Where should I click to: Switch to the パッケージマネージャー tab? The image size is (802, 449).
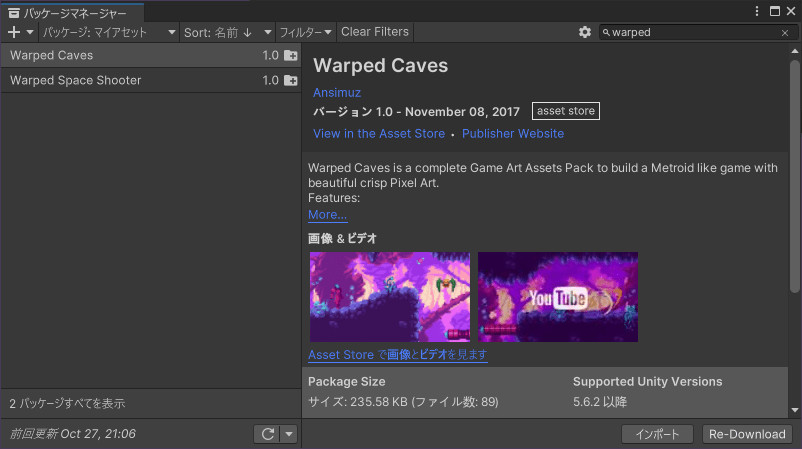click(x=73, y=13)
